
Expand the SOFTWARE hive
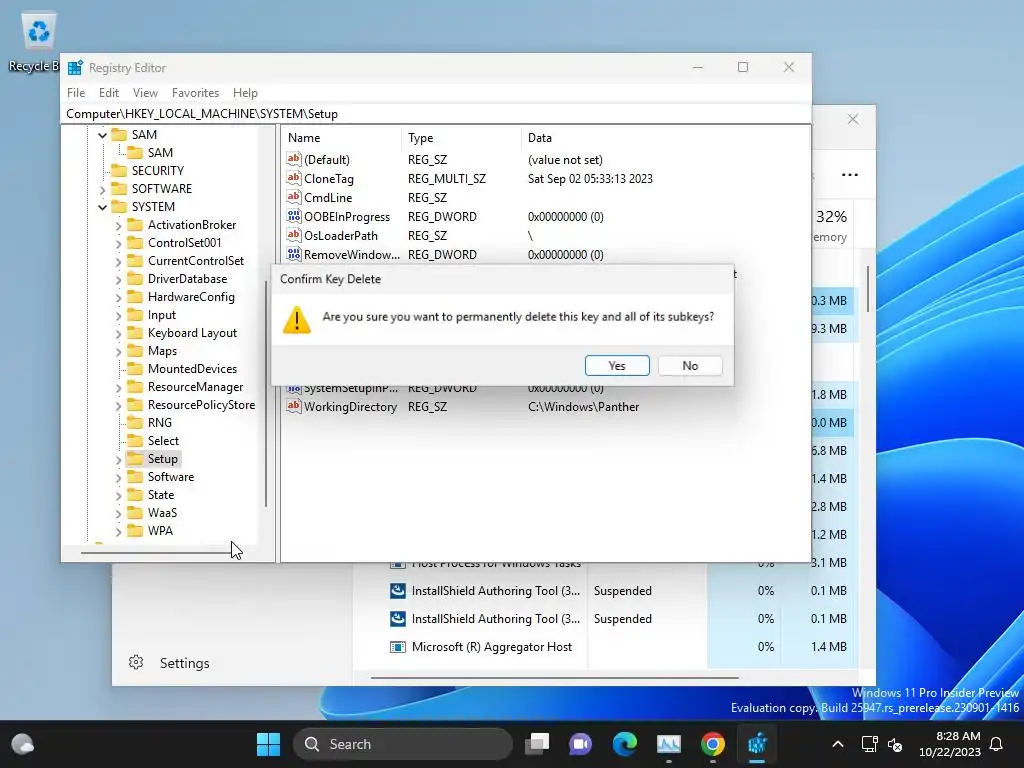click(103, 189)
